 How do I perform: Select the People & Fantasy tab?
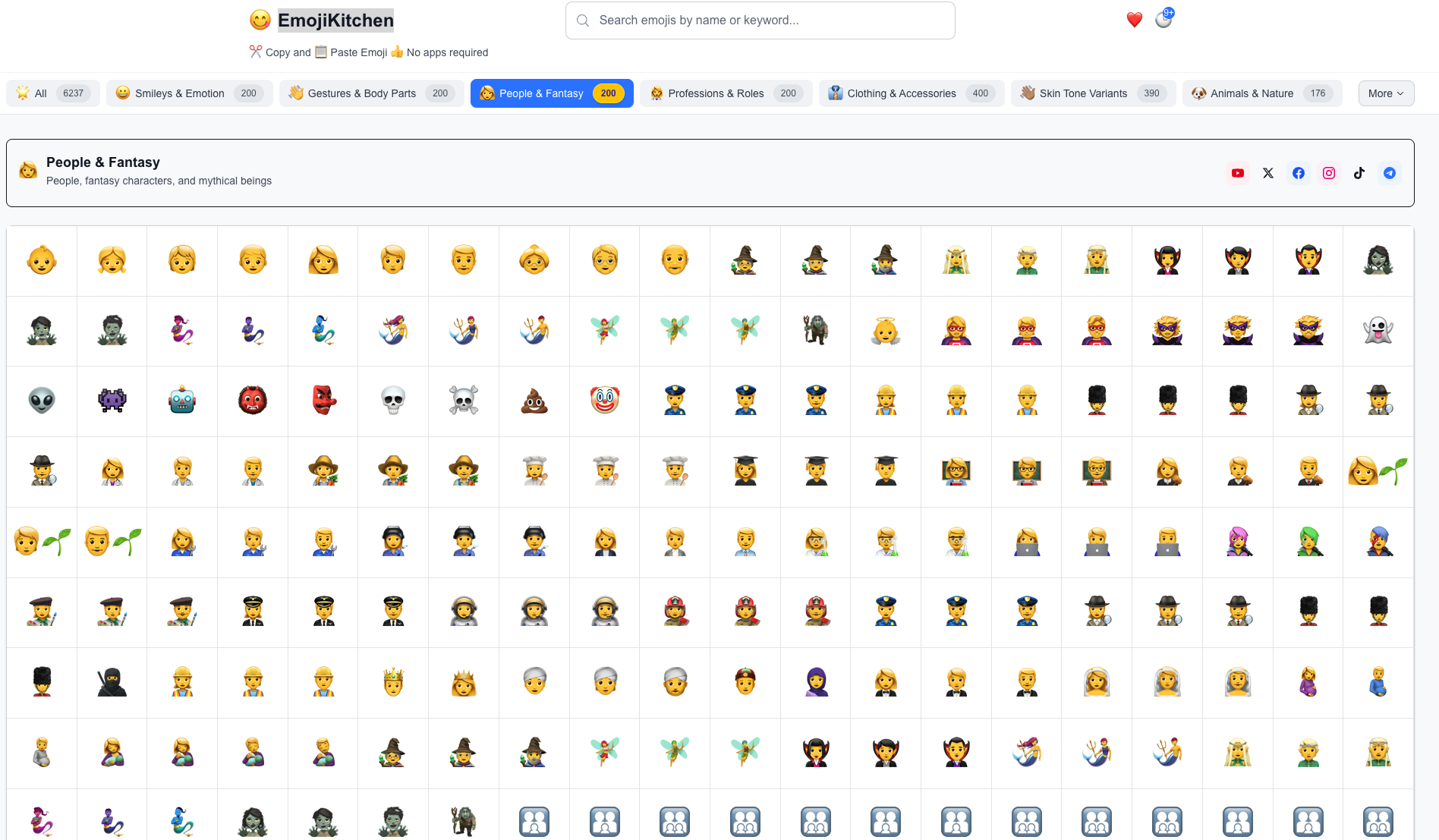552,93
